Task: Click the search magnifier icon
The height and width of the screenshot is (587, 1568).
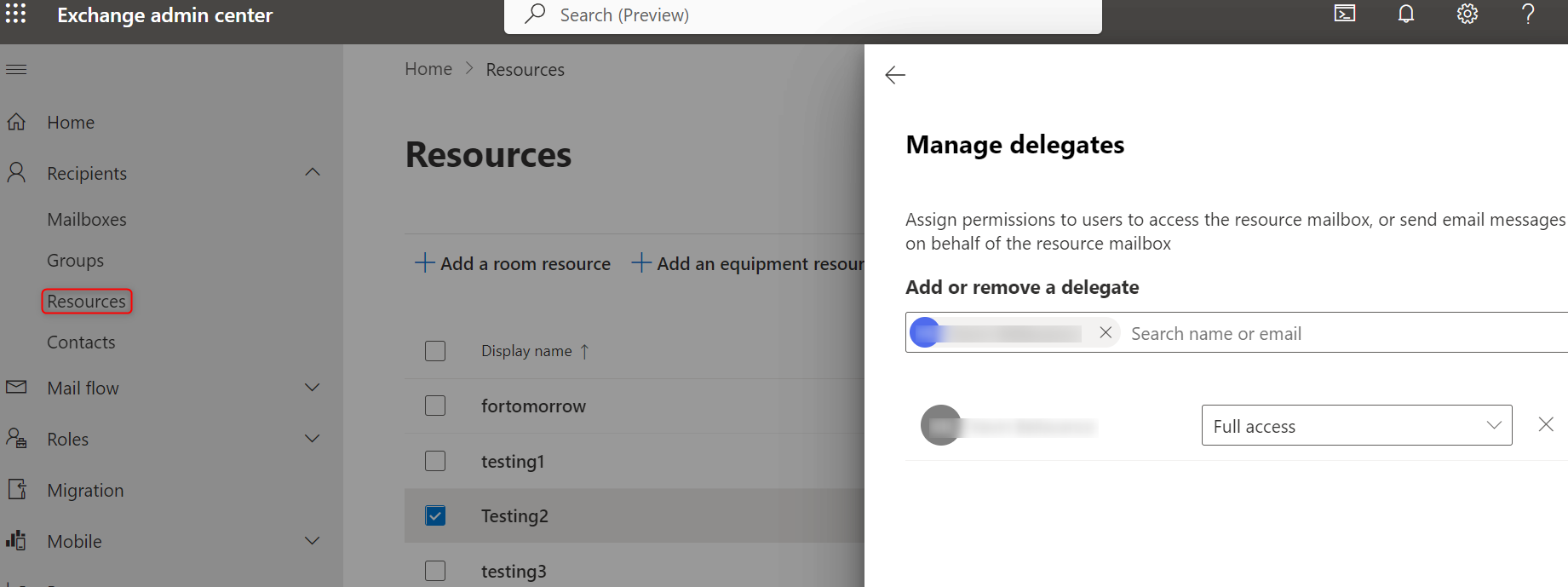Action: click(535, 14)
